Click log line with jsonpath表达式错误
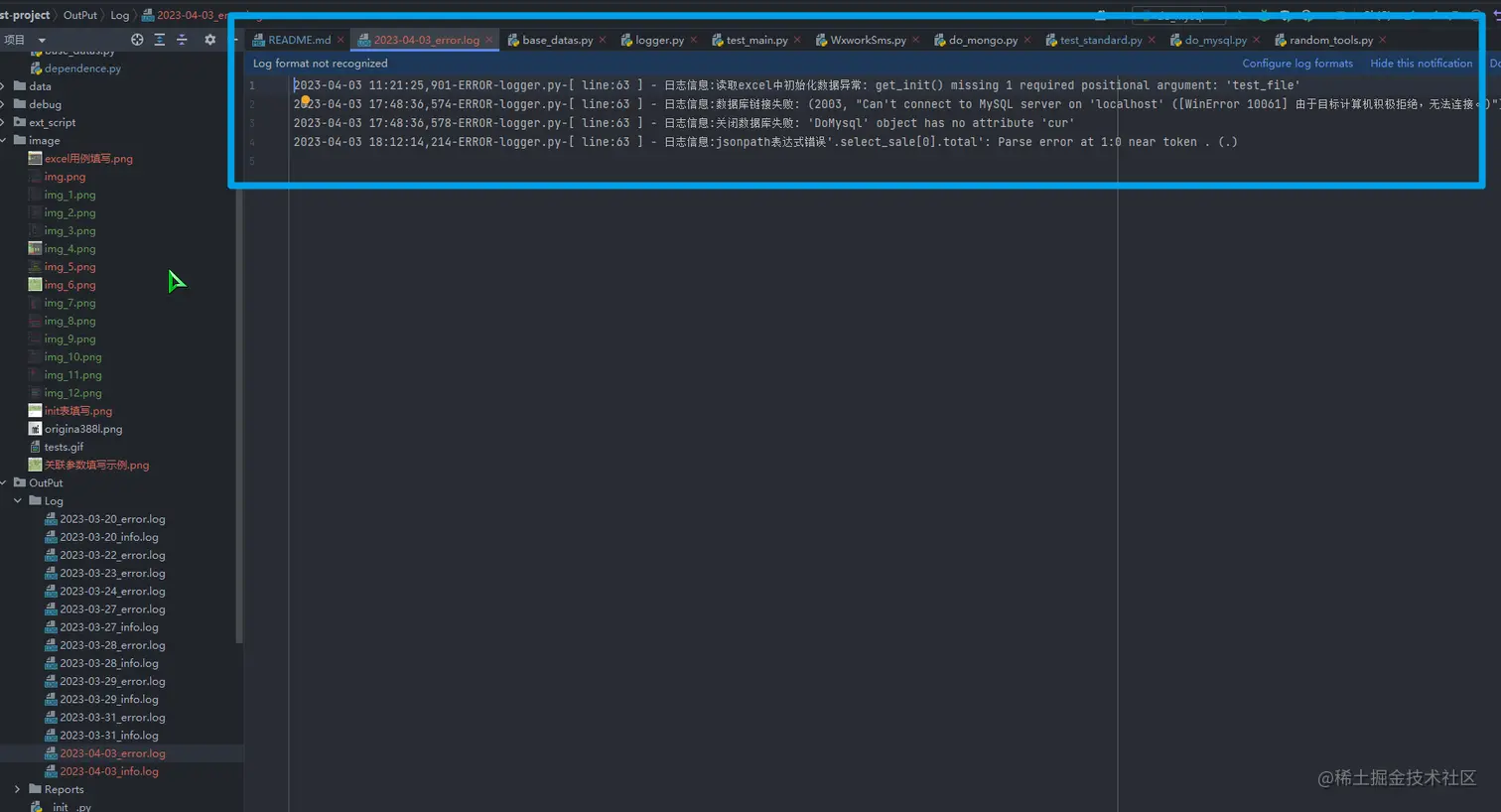Image resolution: width=1501 pixels, height=812 pixels. point(765,142)
